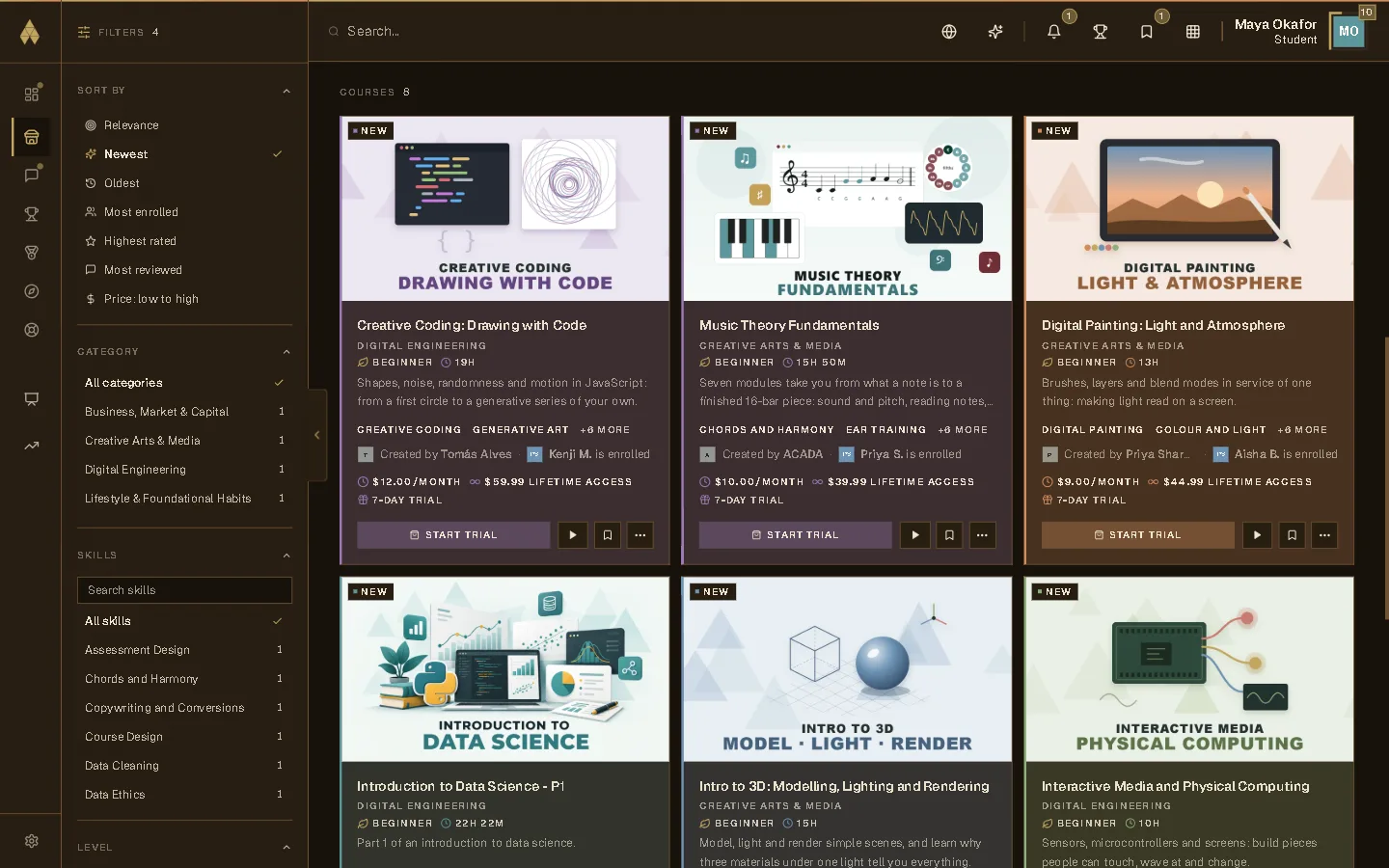Filter by Digital Engineering category
This screenshot has width=1389, height=868.
(184, 470)
